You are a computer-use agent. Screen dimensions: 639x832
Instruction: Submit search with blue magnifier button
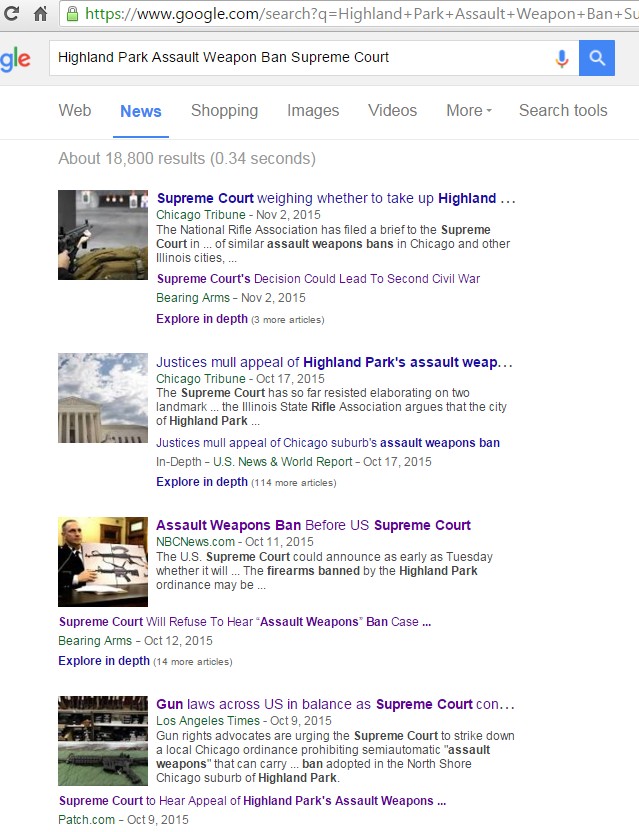click(x=597, y=58)
